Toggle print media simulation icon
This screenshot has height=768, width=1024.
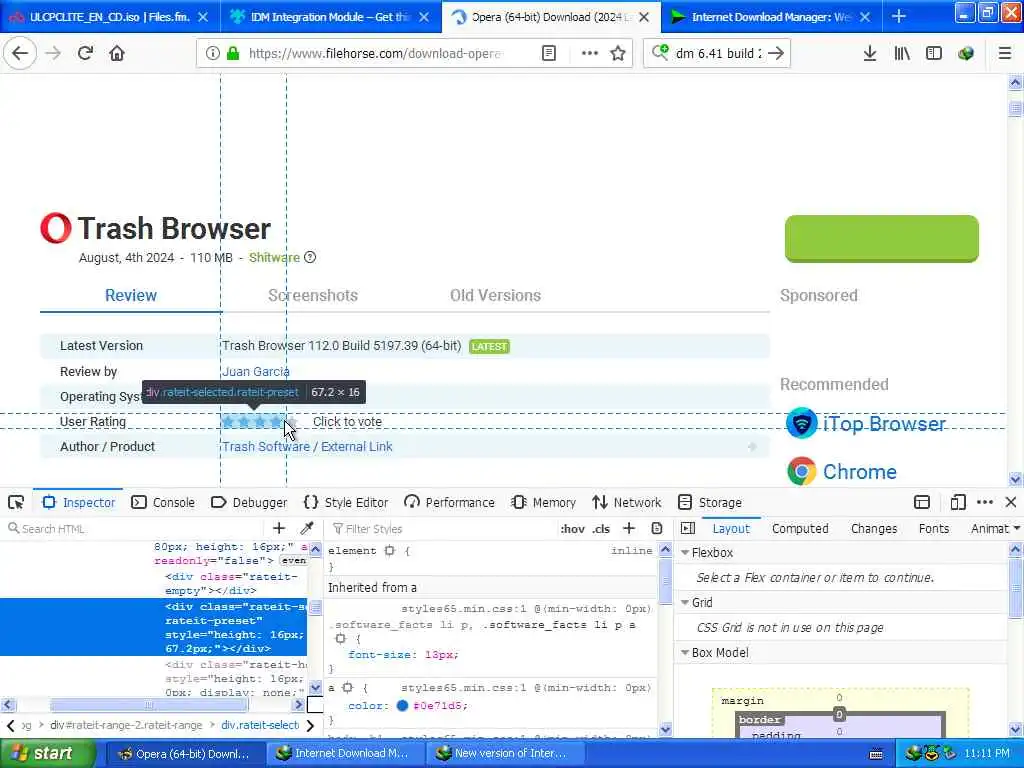point(657,528)
